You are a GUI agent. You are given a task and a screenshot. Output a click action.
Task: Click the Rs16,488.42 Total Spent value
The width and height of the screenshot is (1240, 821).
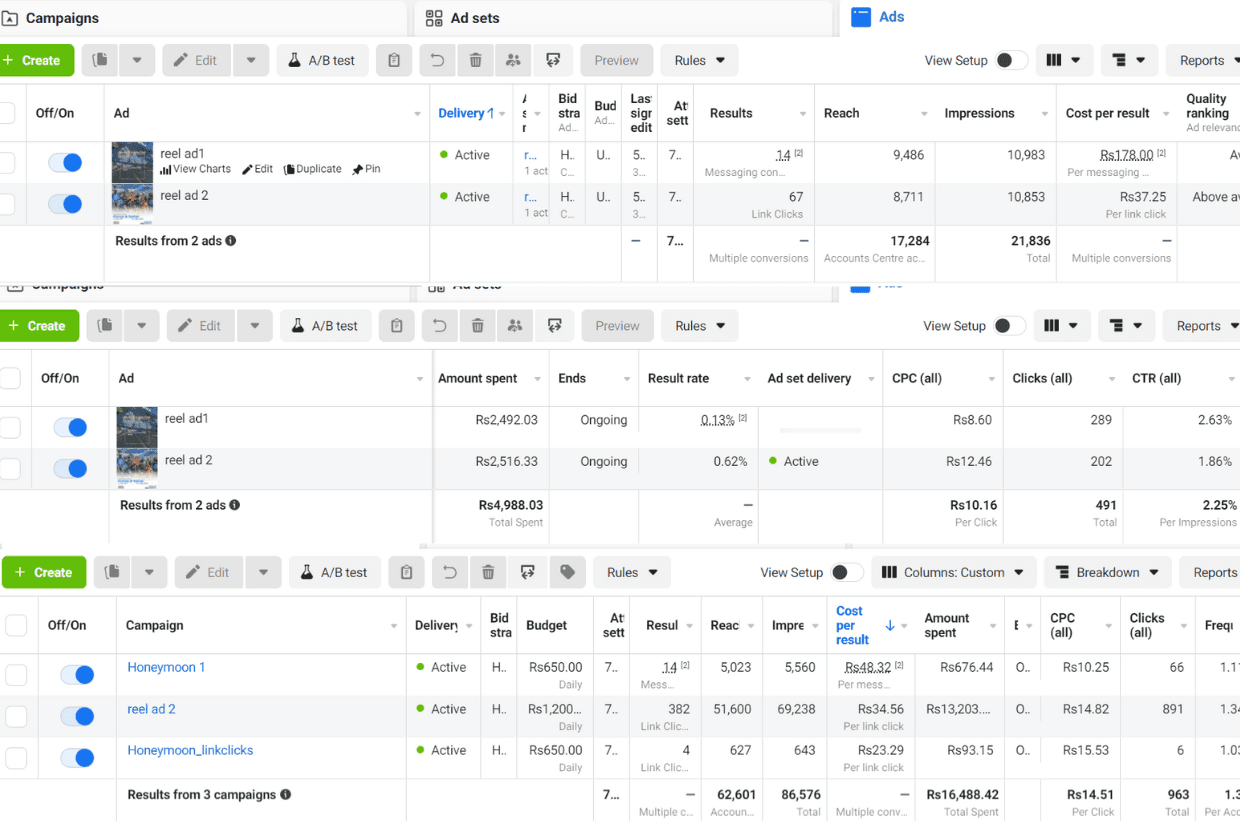[x=962, y=795]
